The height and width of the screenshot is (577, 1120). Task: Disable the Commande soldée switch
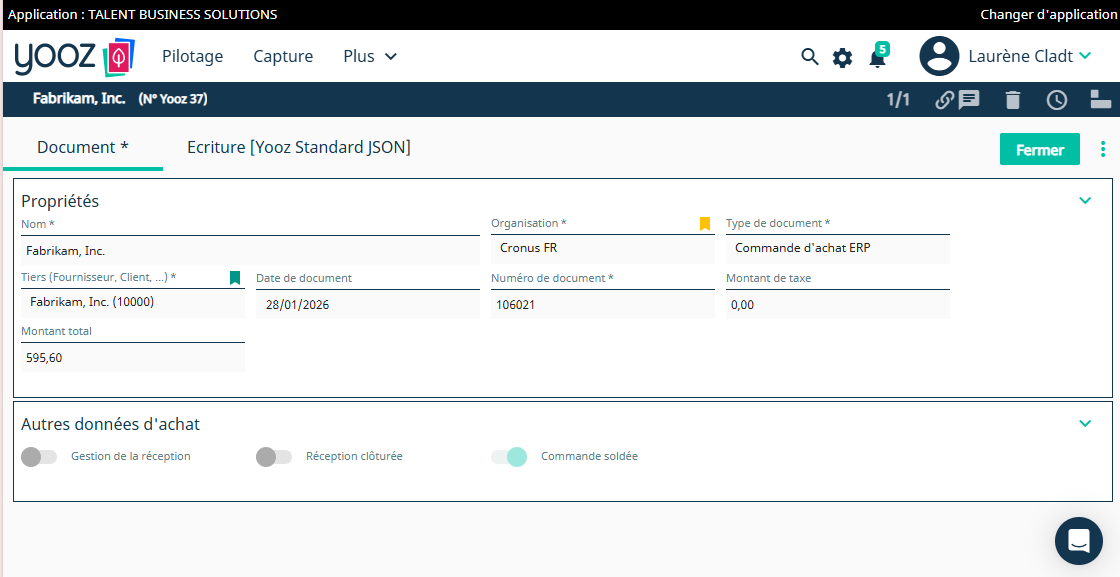(x=509, y=457)
